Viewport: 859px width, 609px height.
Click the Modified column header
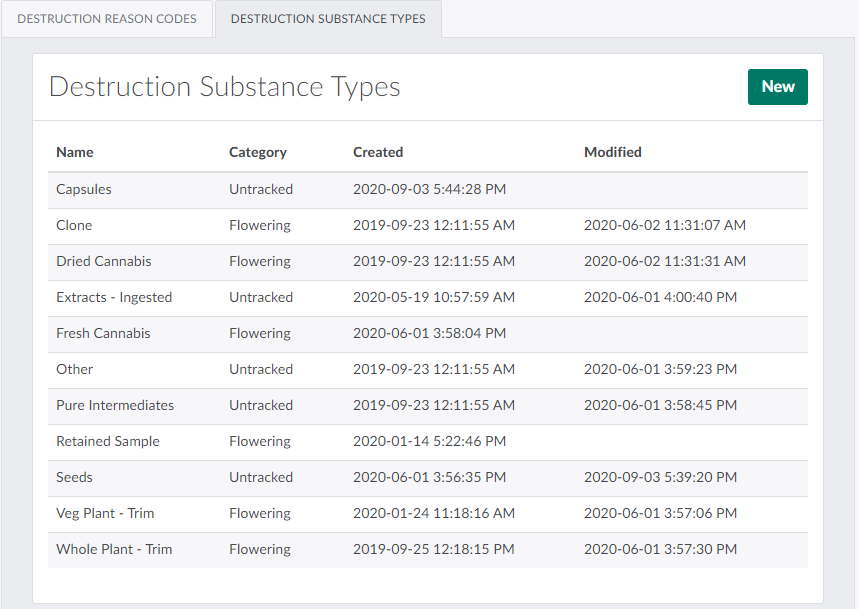[612, 153]
